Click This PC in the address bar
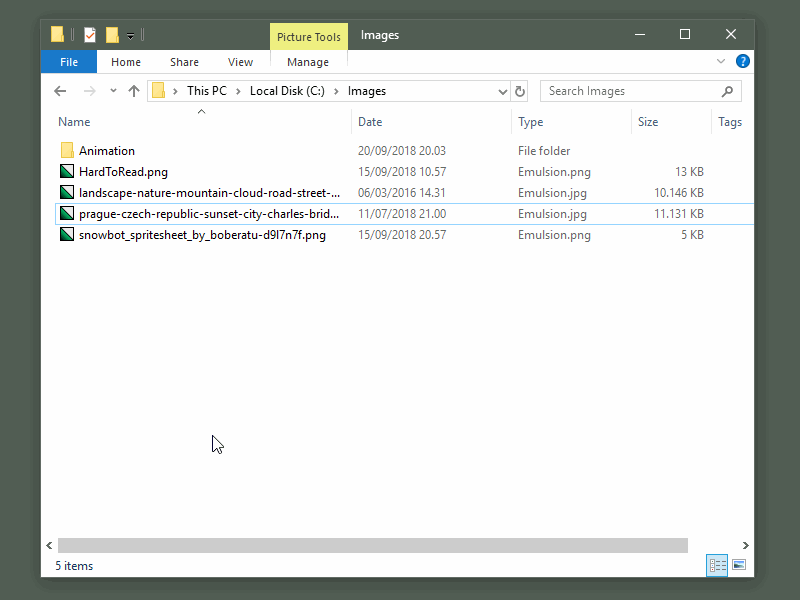 207,91
